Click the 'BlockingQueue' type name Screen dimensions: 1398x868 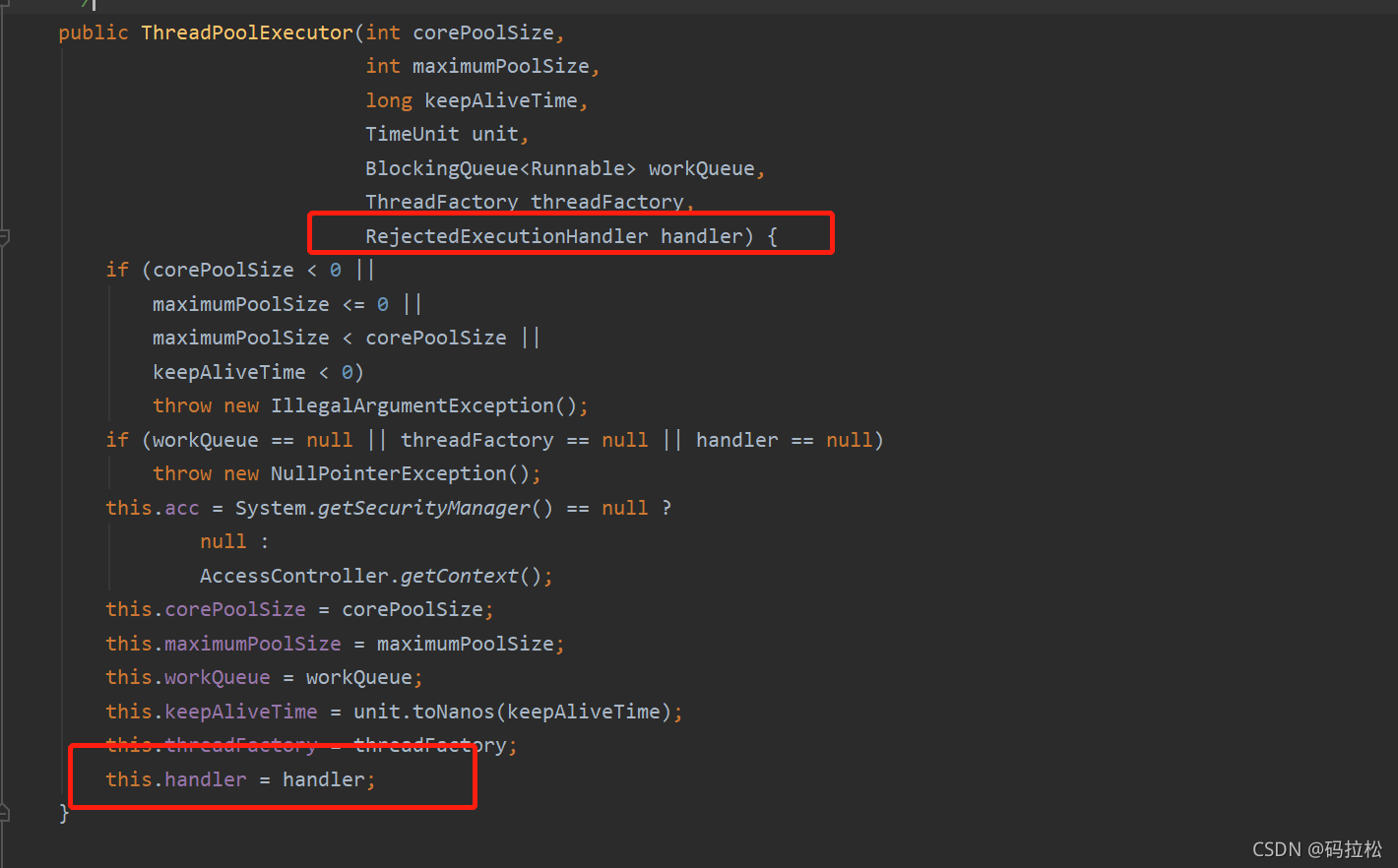[442, 168]
